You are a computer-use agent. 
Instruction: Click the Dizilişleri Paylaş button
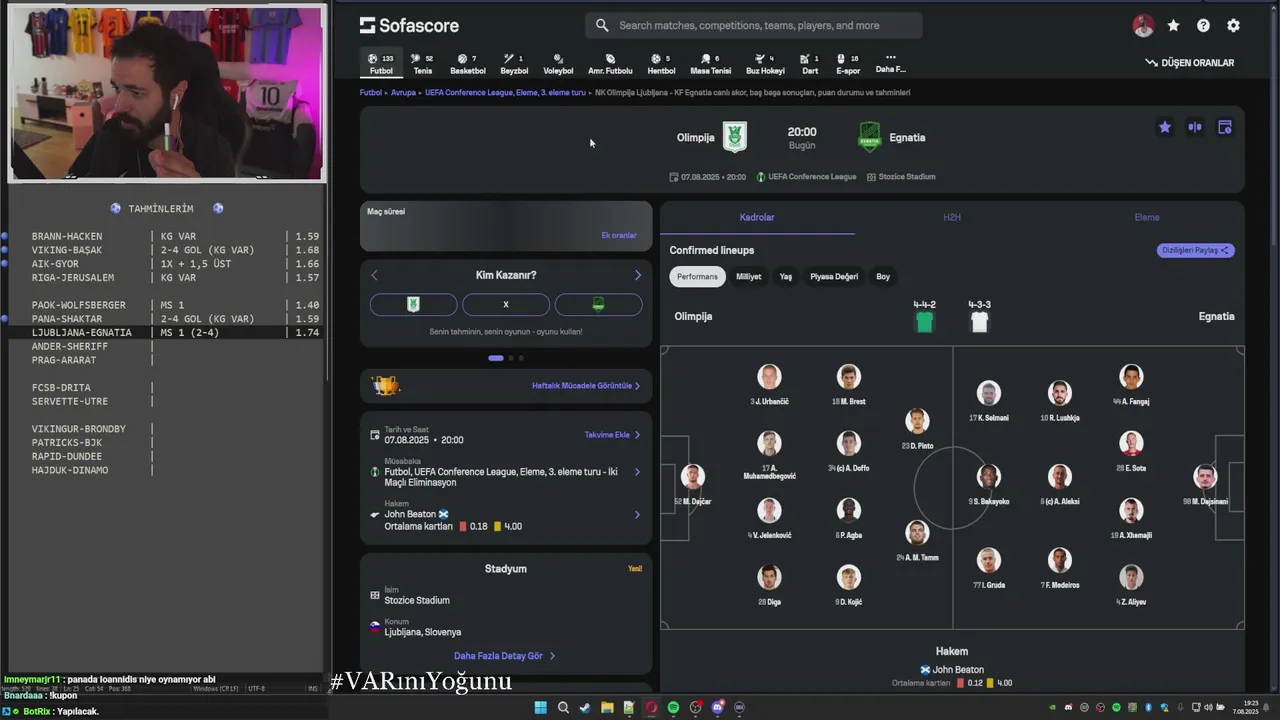click(x=1196, y=250)
